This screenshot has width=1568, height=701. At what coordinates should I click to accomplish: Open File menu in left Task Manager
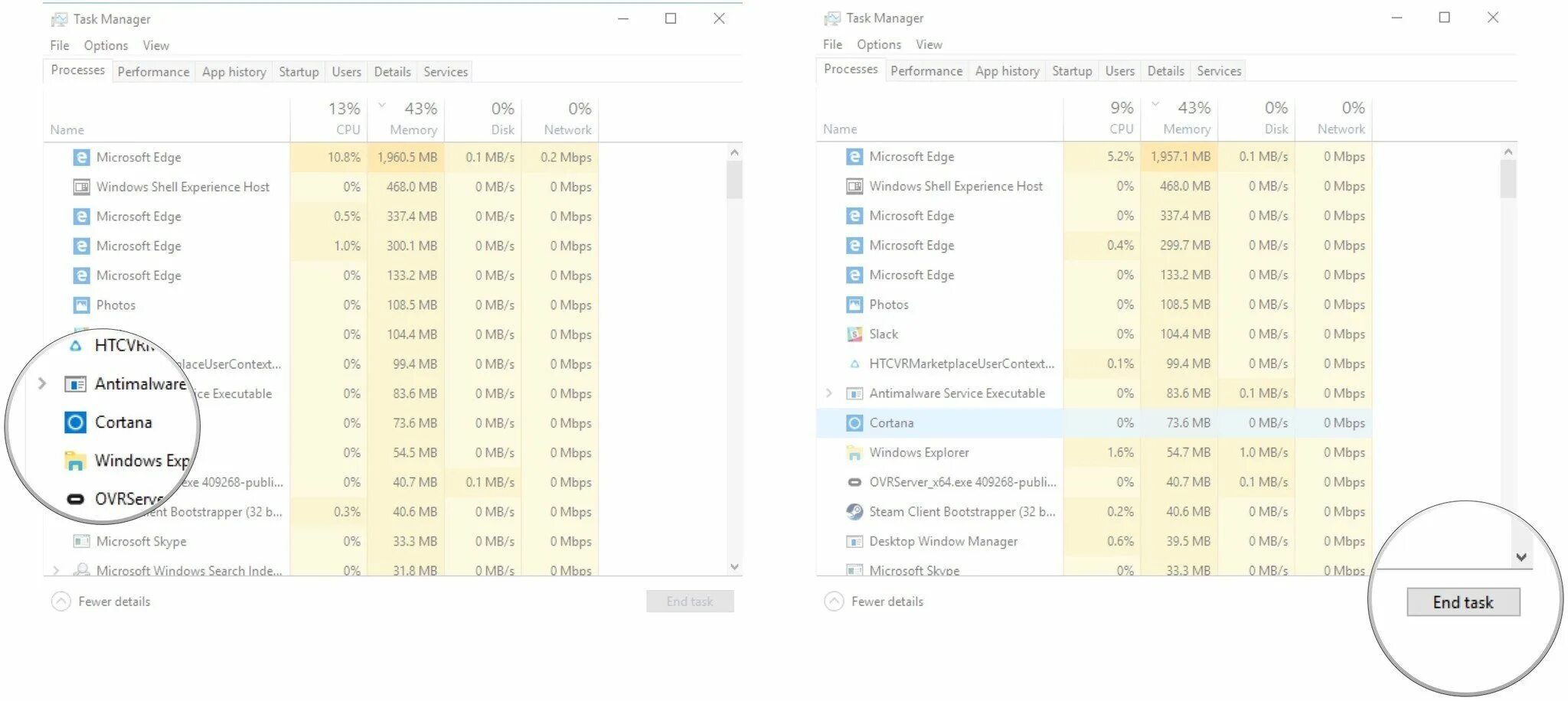click(x=60, y=46)
